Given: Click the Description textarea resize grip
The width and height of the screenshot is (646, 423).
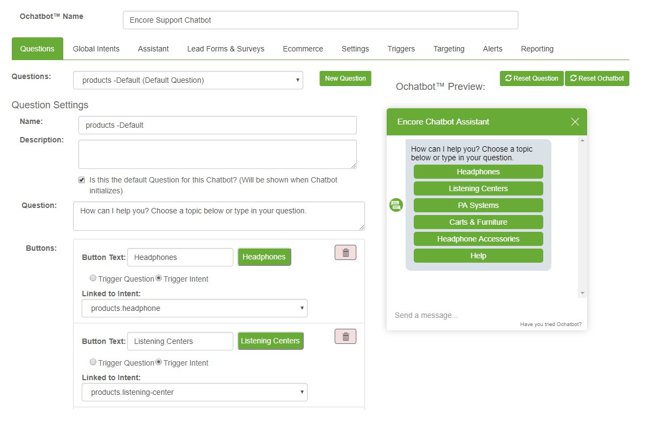Looking at the screenshot, I should pyautogui.click(x=354, y=166).
